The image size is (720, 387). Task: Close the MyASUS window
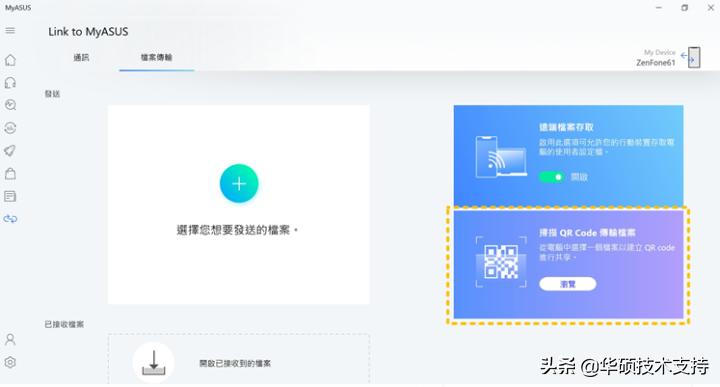(710, 8)
